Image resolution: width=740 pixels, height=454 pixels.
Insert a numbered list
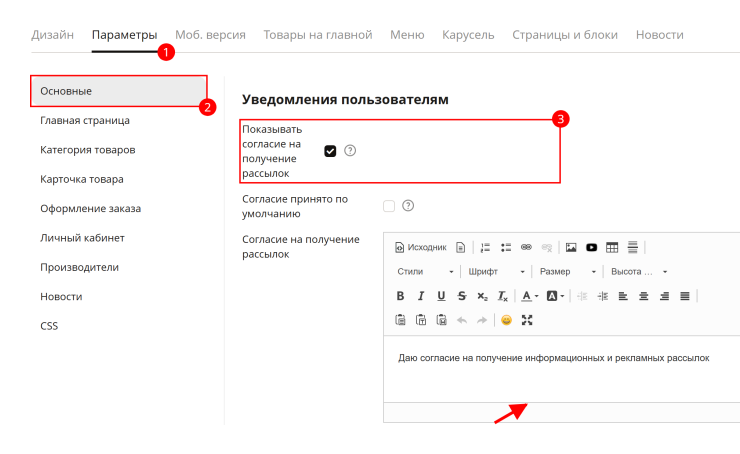click(x=485, y=247)
